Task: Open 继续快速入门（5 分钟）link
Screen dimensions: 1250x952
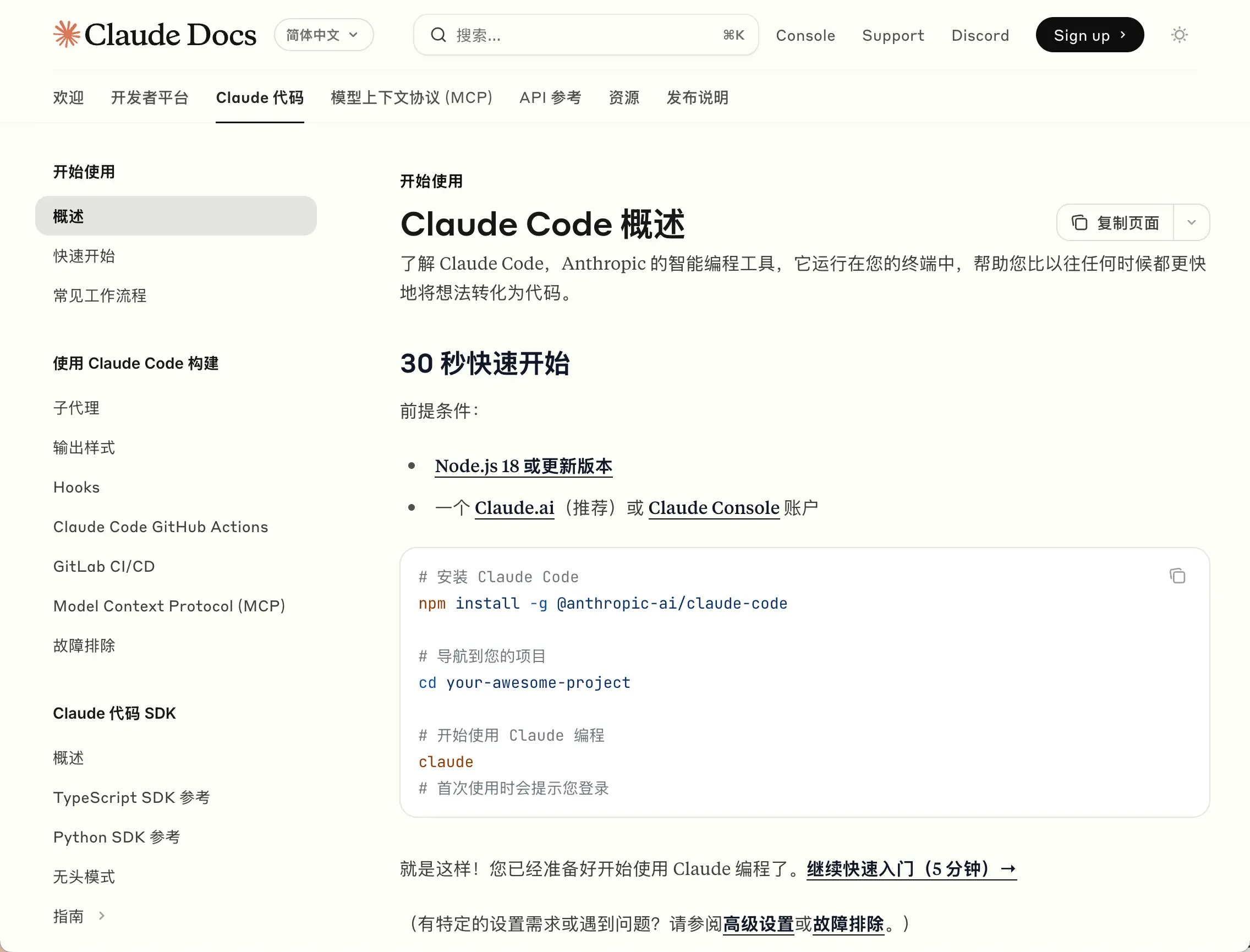Action: click(911, 869)
